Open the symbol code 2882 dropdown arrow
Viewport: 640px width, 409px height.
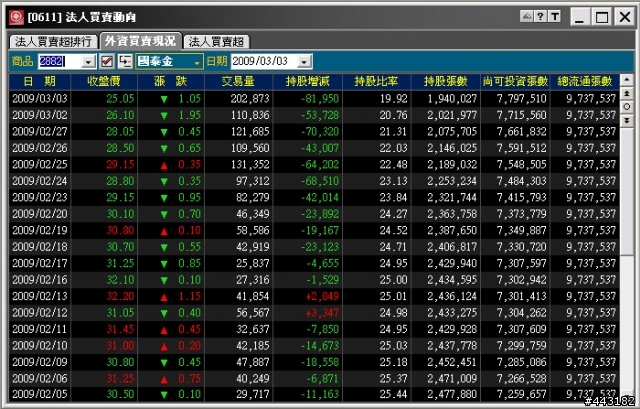[x=88, y=62]
